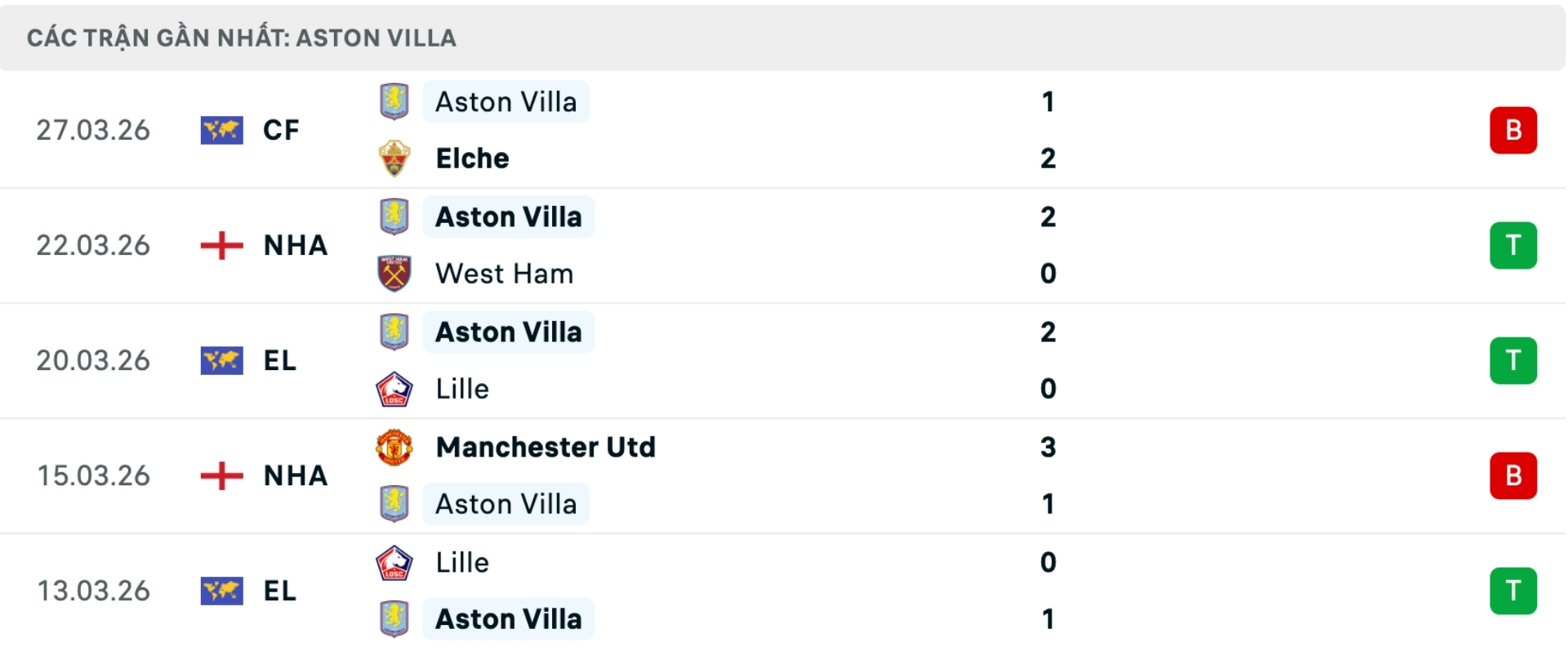This screenshot has height=647, width=1568.
Task: Click world flag icon in 13.03.26 row
Action: [x=221, y=591]
